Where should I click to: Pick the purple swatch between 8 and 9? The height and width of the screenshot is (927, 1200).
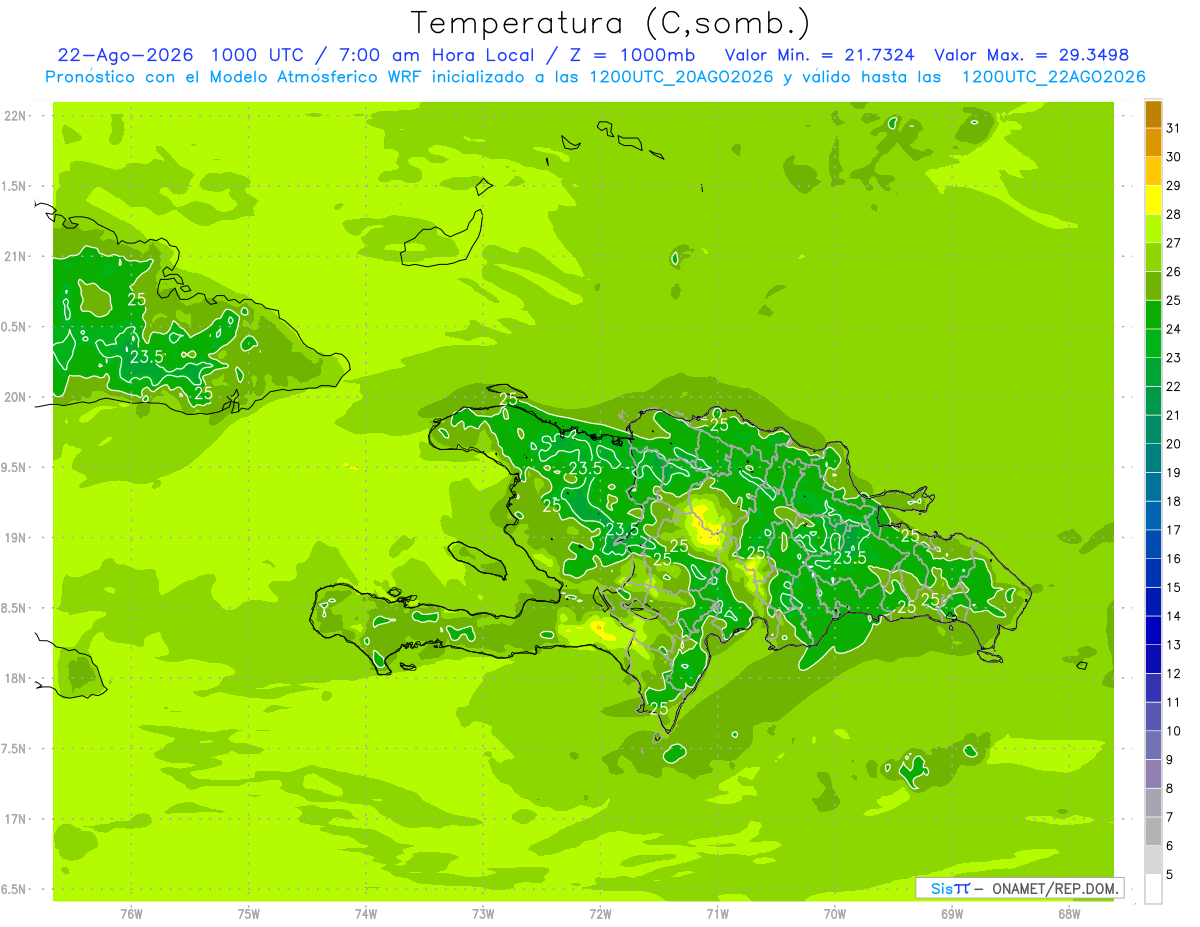click(x=1153, y=774)
